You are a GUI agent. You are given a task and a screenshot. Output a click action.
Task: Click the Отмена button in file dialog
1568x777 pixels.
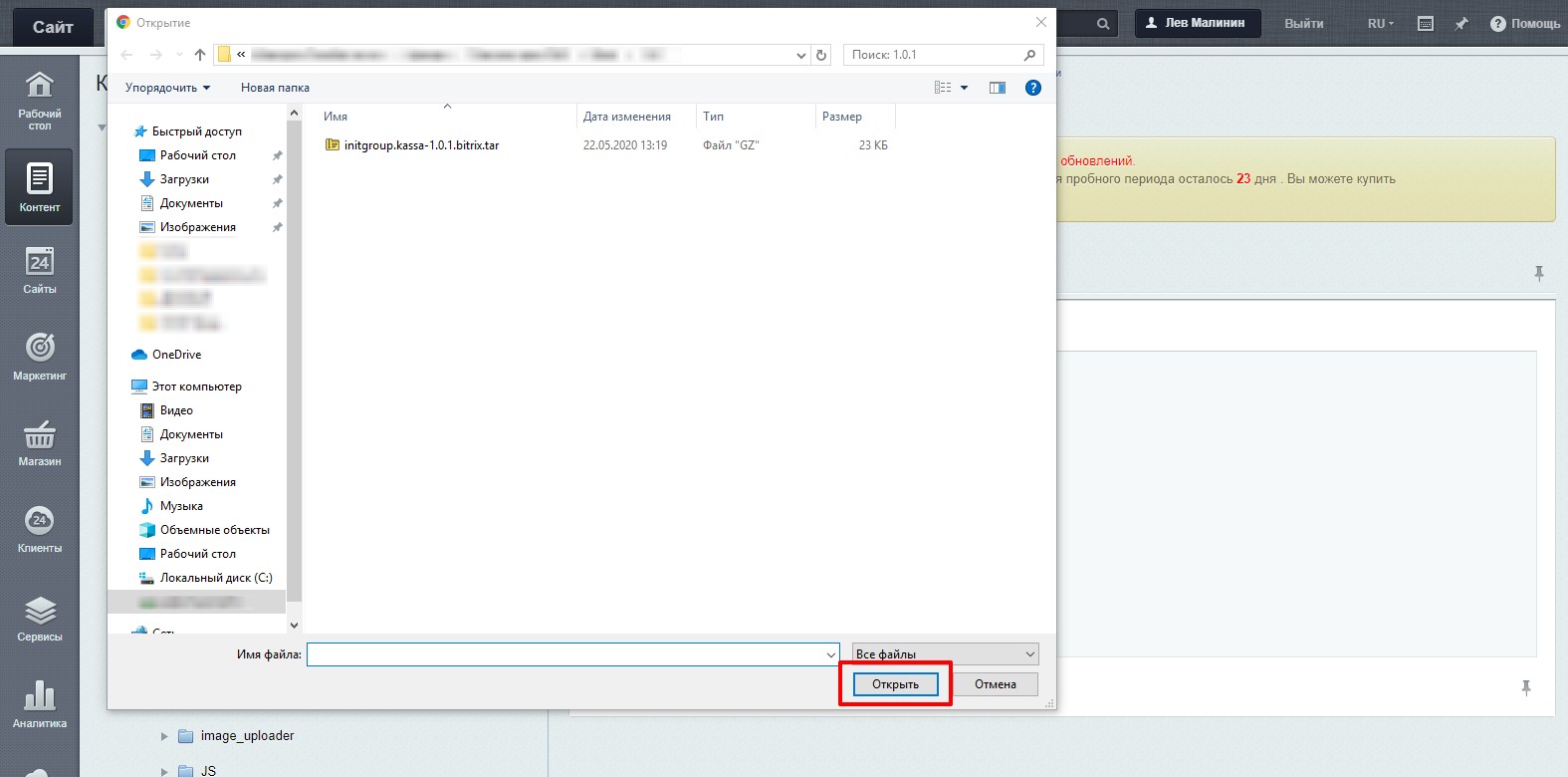996,684
